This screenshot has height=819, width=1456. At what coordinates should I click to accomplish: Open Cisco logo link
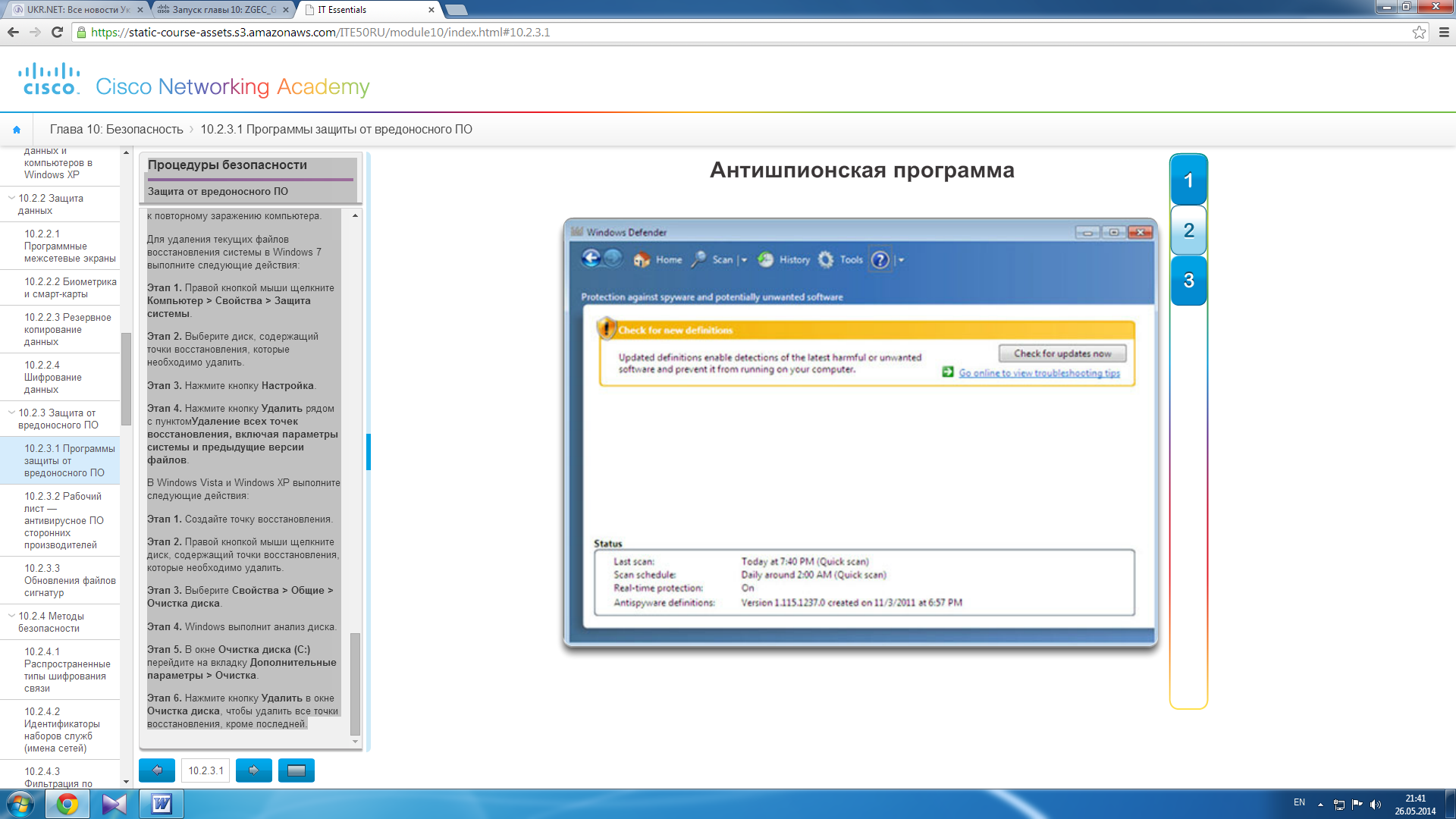tap(49, 79)
